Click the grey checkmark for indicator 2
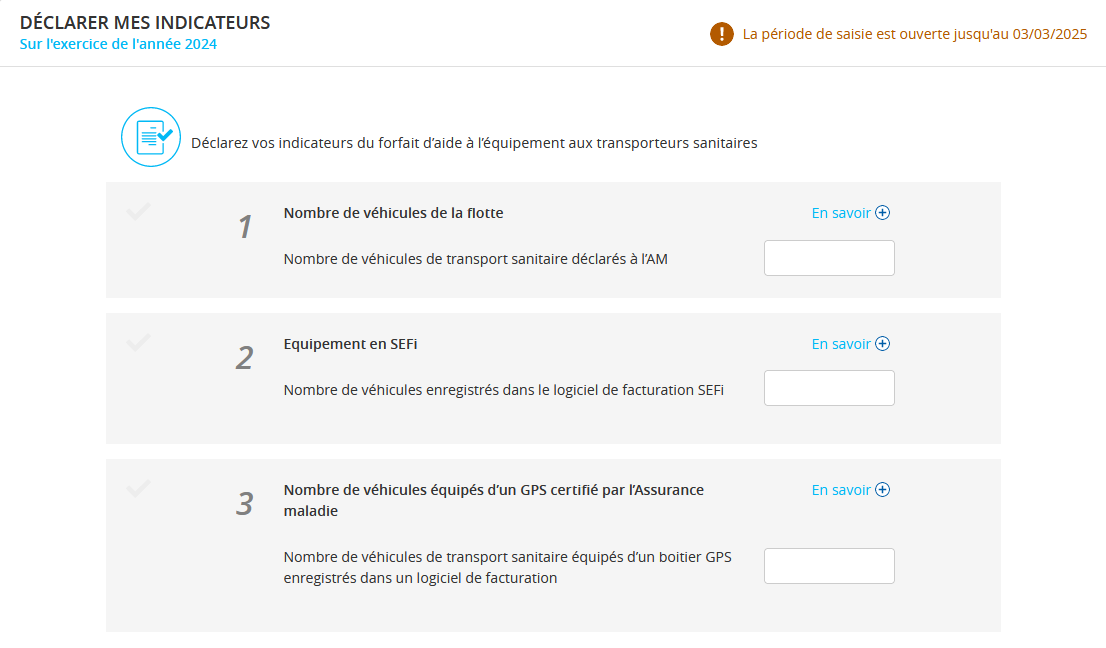The height and width of the screenshot is (648, 1106). click(x=138, y=342)
